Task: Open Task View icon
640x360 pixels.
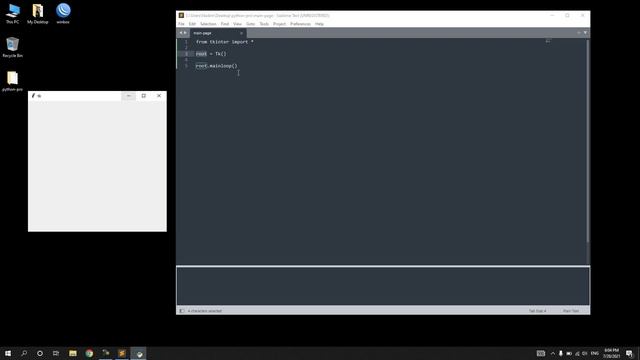Action: (x=56, y=353)
